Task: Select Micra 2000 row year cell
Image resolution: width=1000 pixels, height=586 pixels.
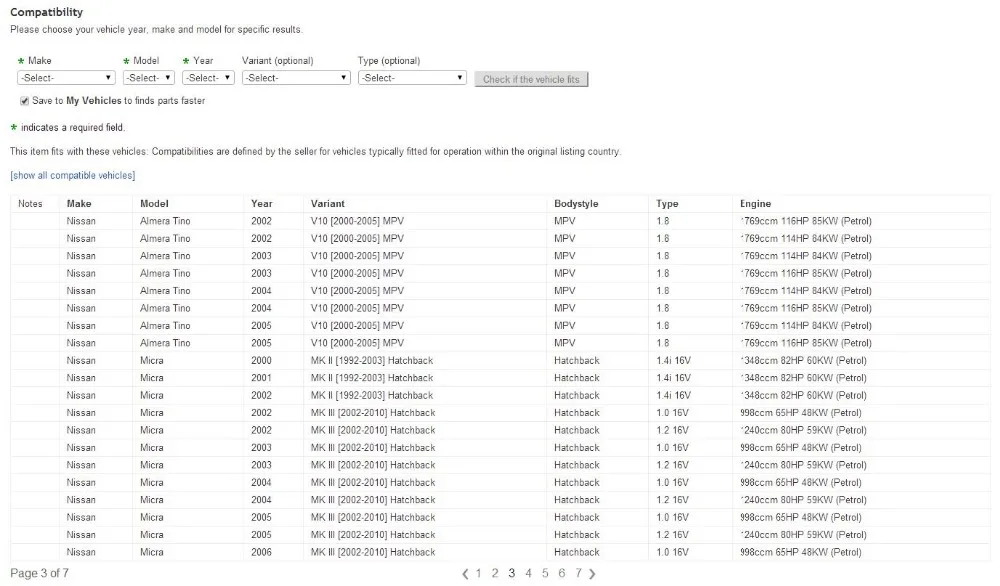Action: pyautogui.click(x=261, y=360)
